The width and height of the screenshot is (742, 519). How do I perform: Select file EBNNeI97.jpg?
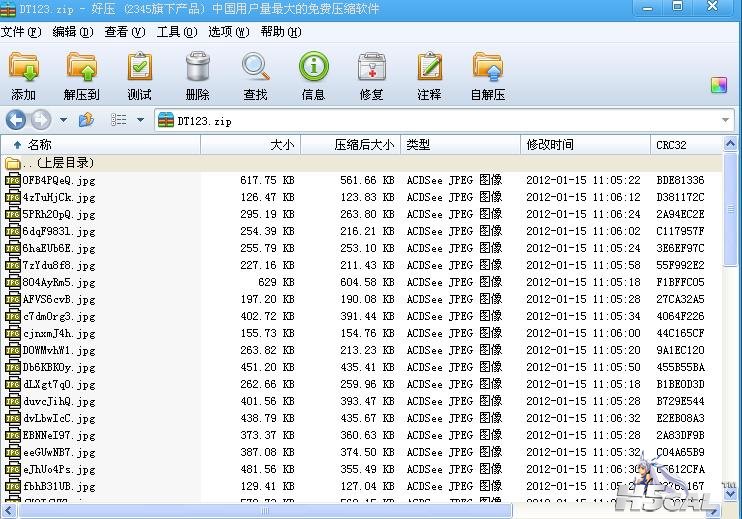click(59, 436)
